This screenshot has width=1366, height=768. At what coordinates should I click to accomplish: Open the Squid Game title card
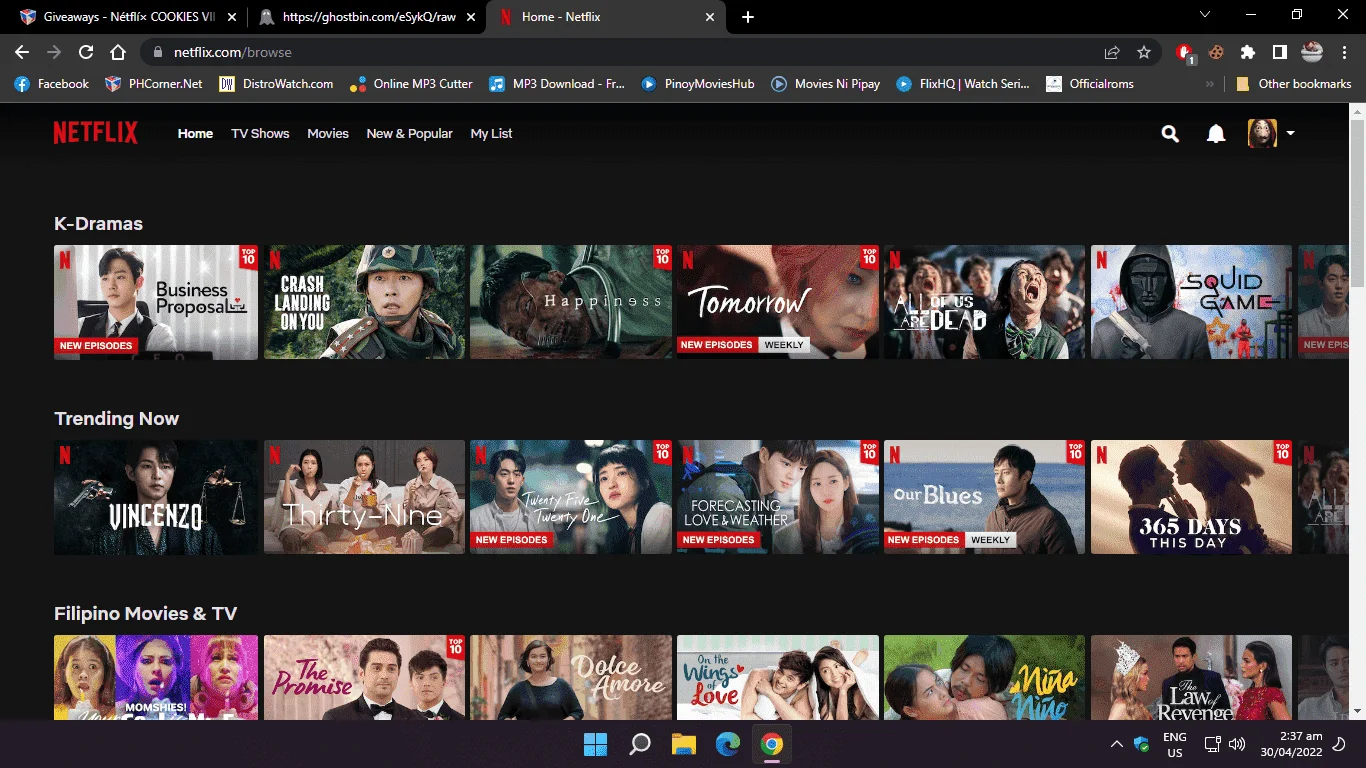pos(1191,302)
